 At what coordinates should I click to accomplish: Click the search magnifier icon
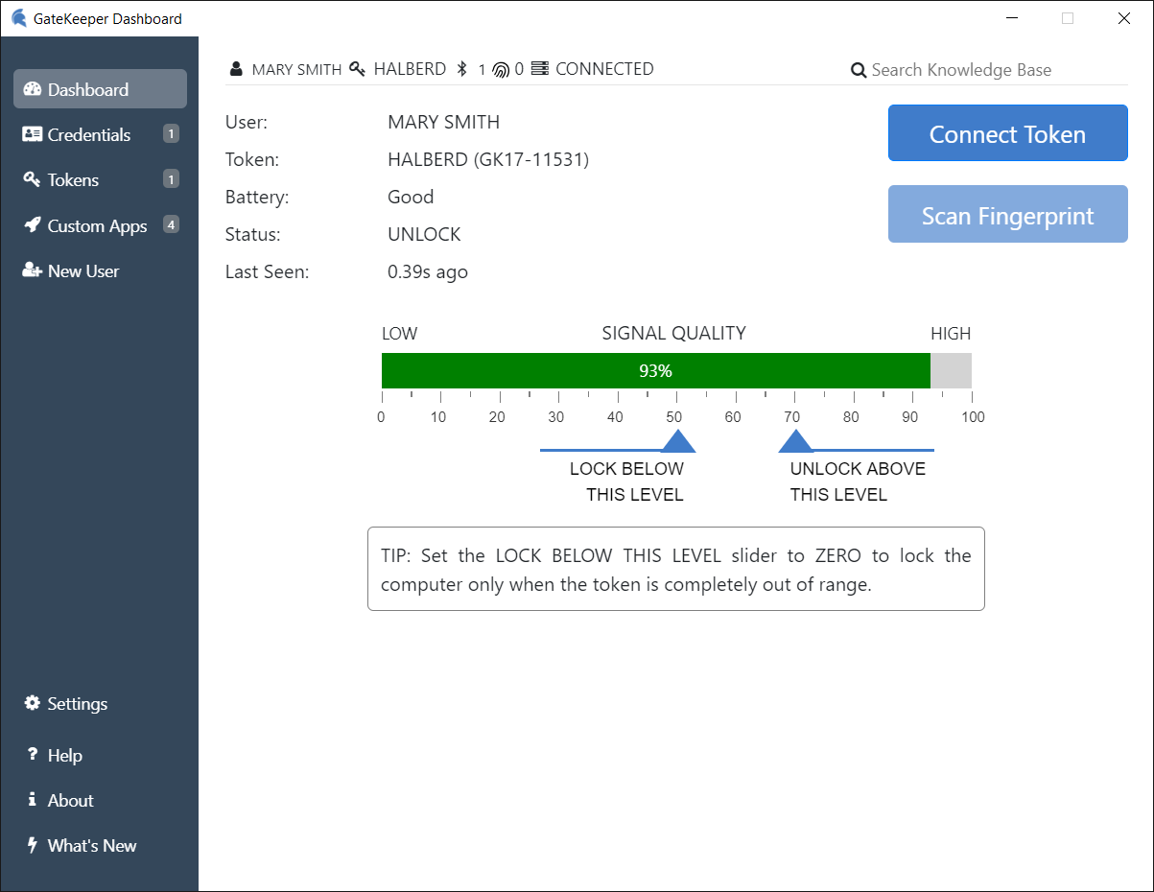858,71
